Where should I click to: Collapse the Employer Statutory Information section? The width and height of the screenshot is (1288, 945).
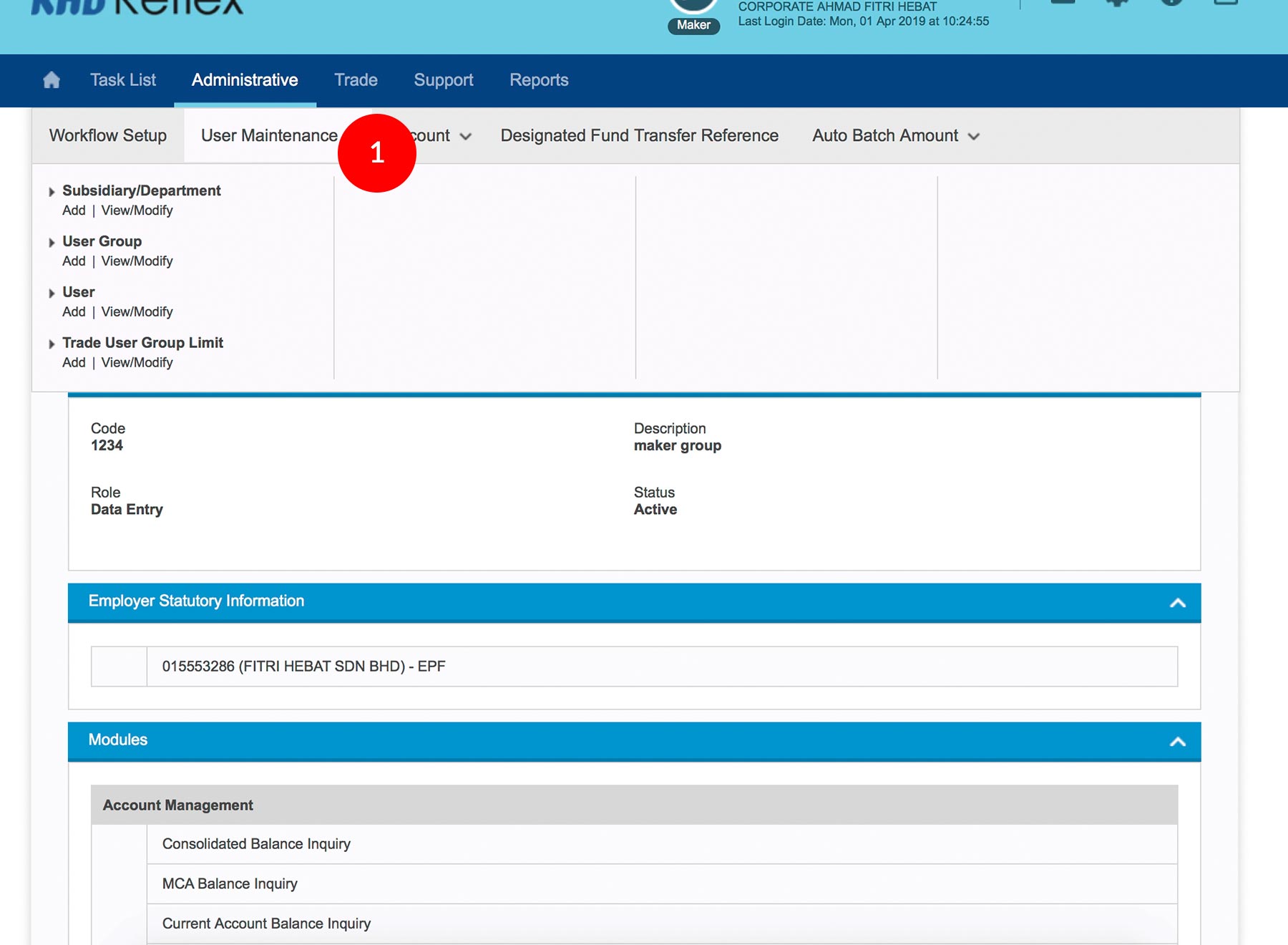pyautogui.click(x=1177, y=603)
